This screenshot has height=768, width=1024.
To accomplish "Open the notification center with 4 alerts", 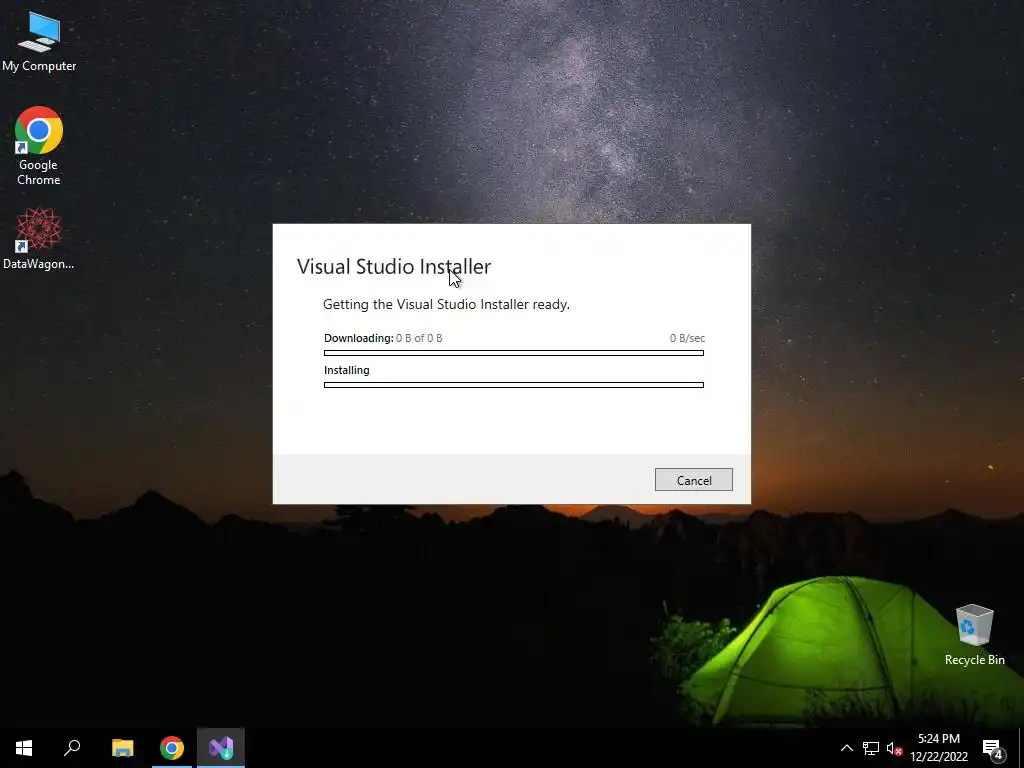I will click(x=993, y=749).
